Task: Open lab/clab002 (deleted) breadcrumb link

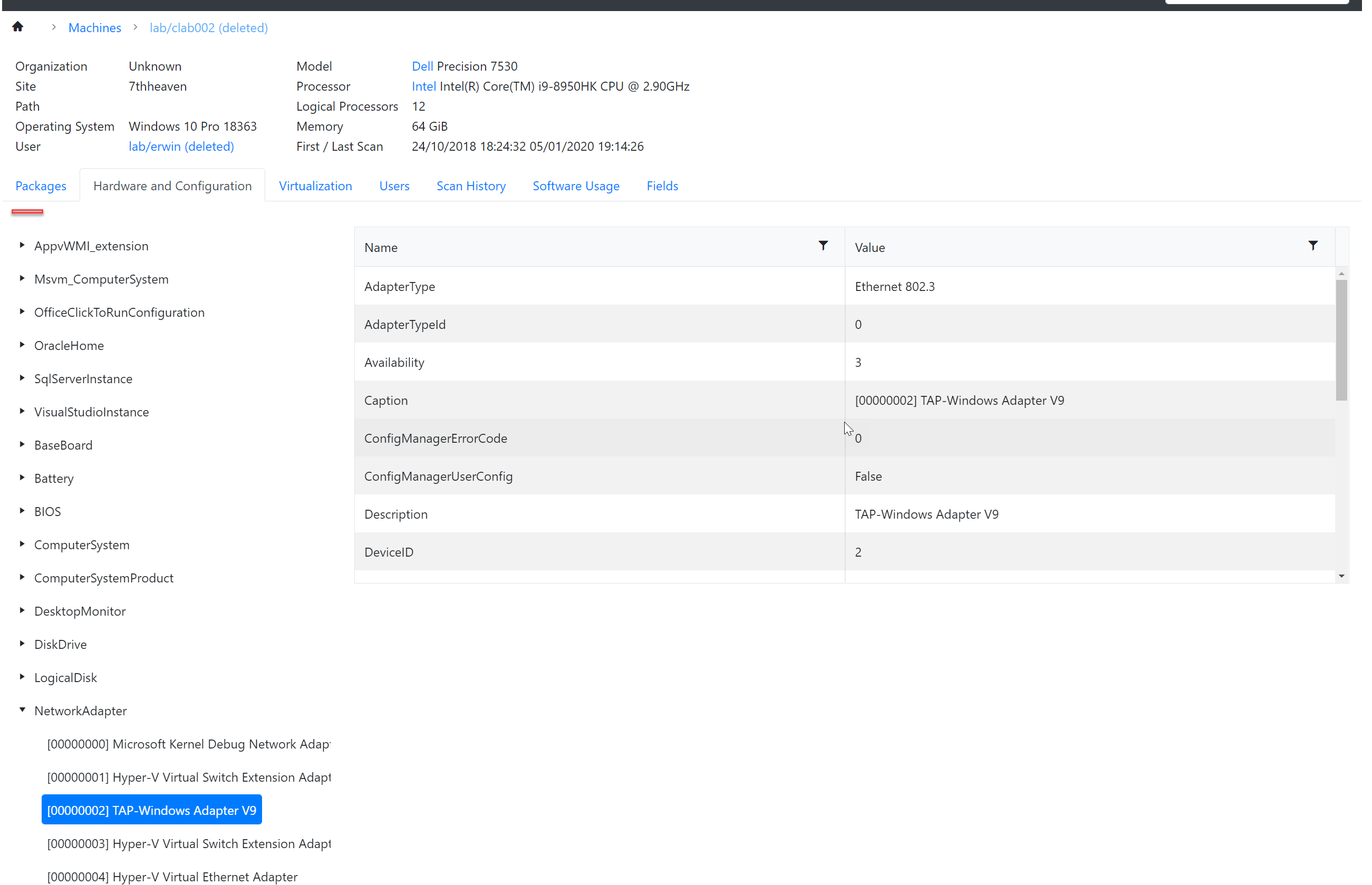Action: pos(209,27)
